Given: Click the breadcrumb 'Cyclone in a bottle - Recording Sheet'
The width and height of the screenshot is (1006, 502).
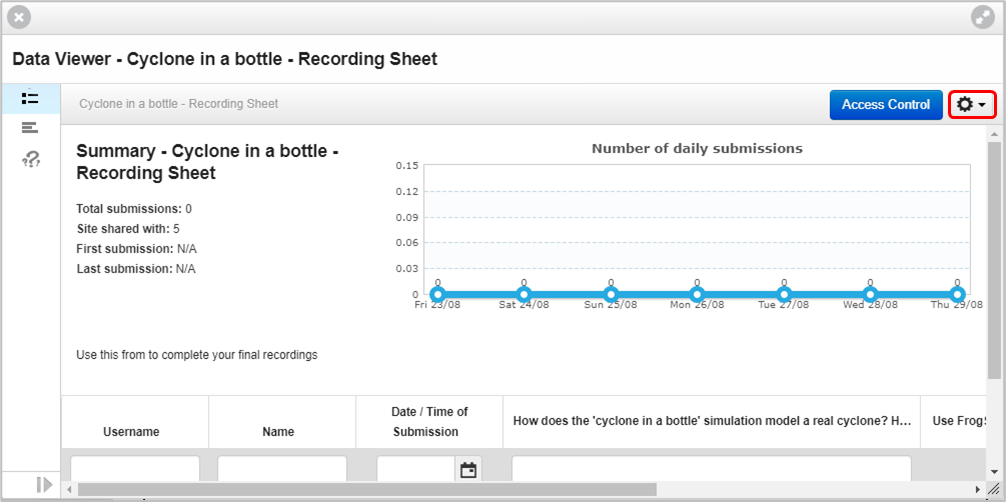Looking at the screenshot, I should (x=179, y=103).
